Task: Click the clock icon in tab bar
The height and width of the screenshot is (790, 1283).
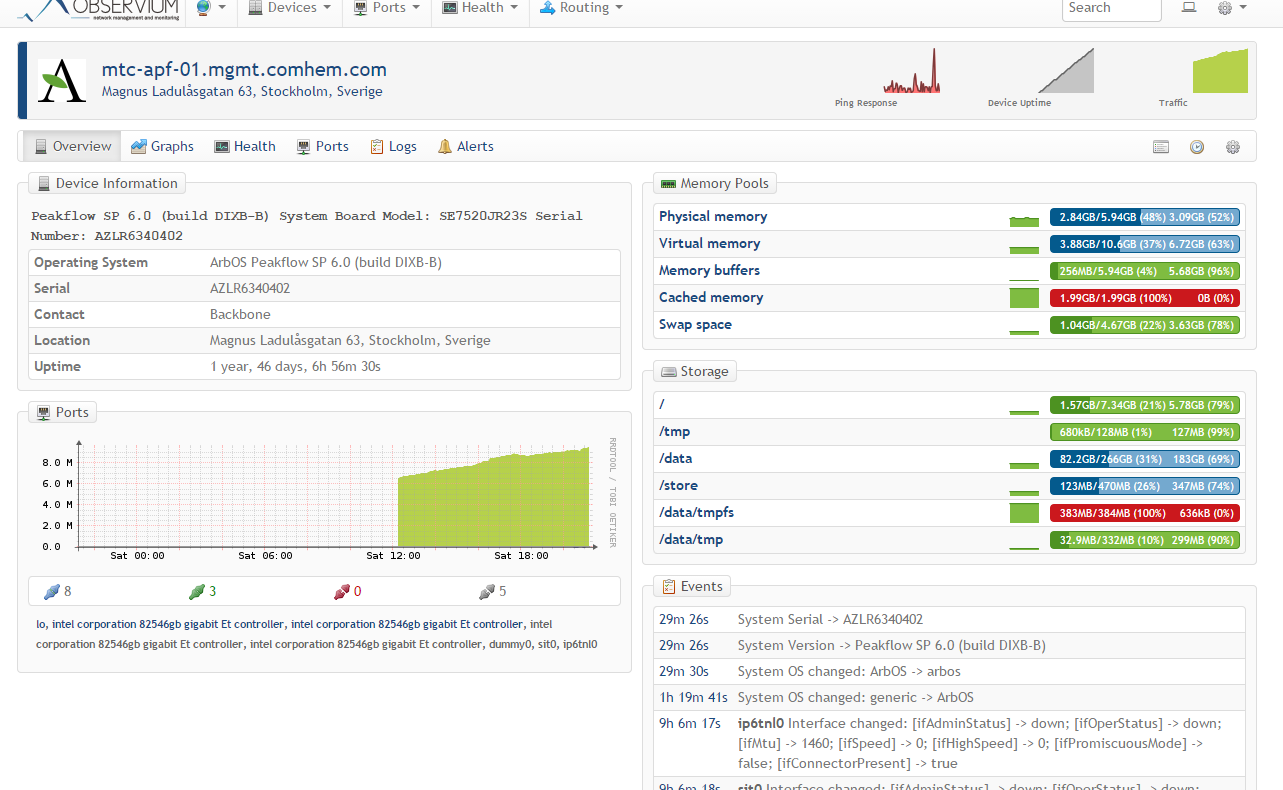Action: (1197, 147)
